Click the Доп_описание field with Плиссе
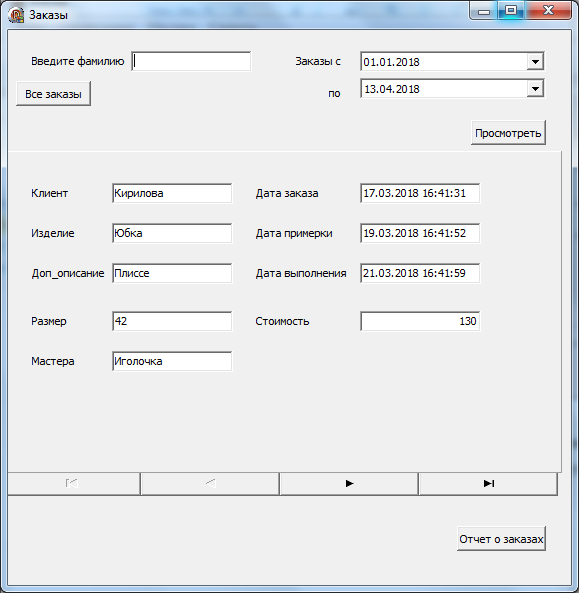Viewport: 579px width, 593px height. coord(172,273)
